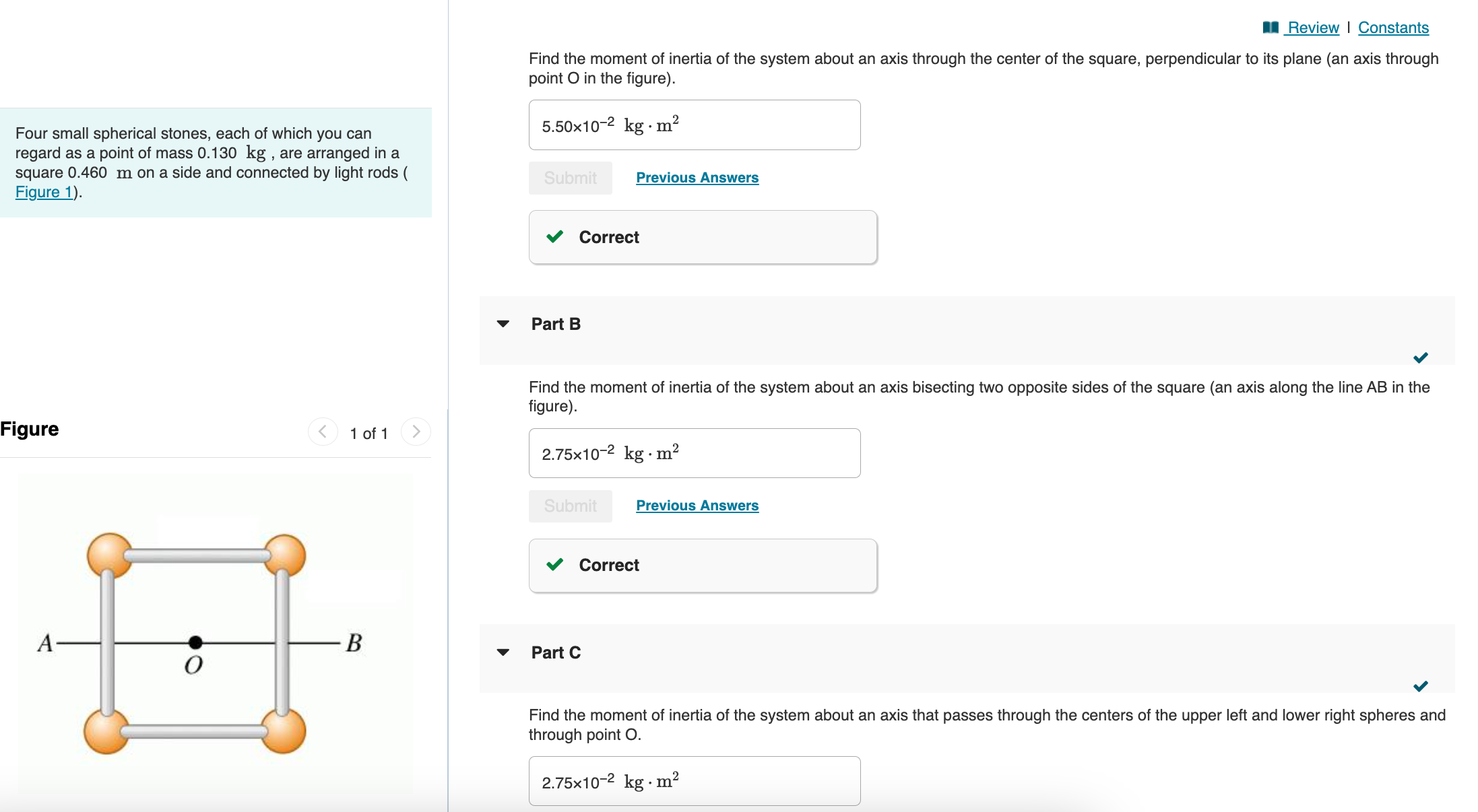Viewport: 1478px width, 812px height.
Task: View Previous Answers for Part B
Action: click(x=697, y=506)
